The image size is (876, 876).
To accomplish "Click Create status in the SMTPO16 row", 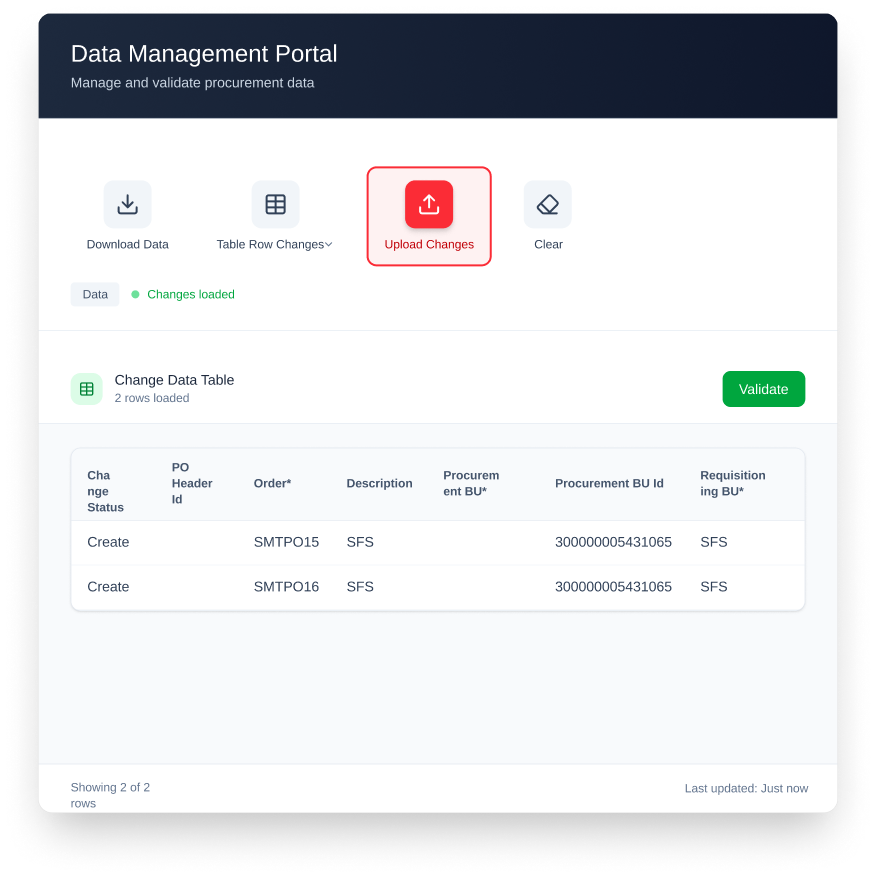I will [108, 587].
